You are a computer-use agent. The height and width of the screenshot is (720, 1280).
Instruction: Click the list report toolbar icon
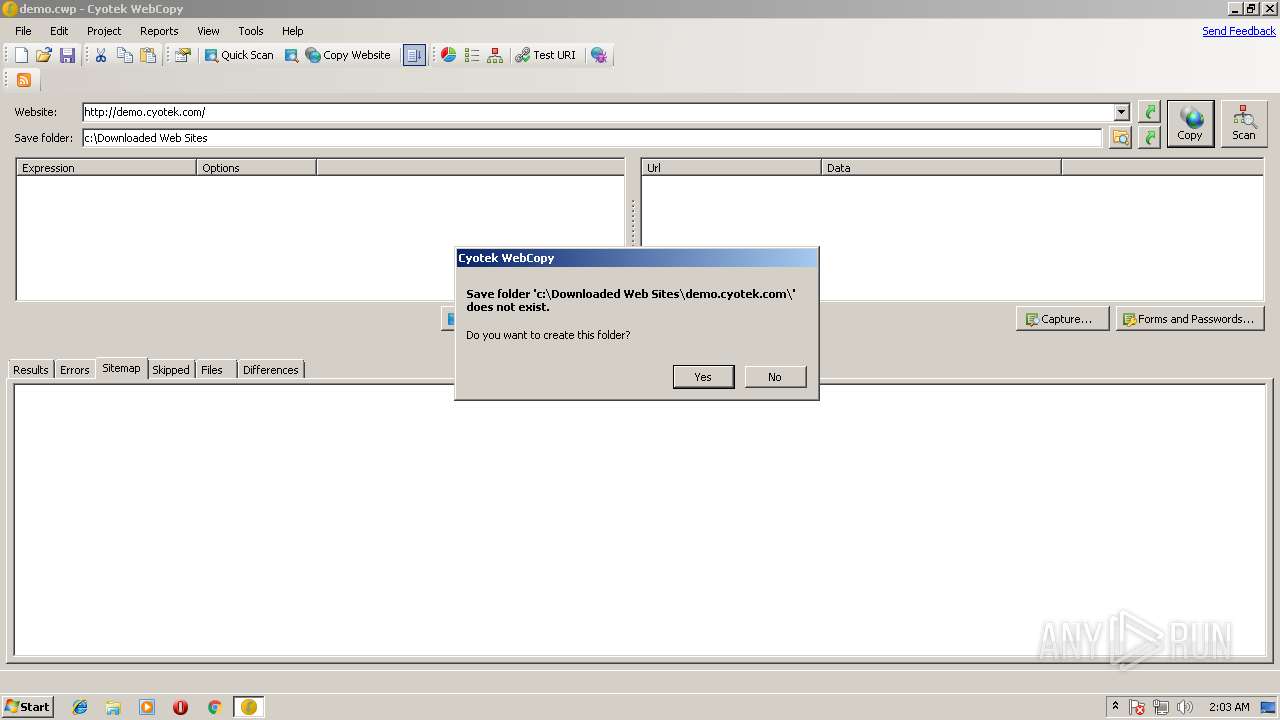(472, 55)
